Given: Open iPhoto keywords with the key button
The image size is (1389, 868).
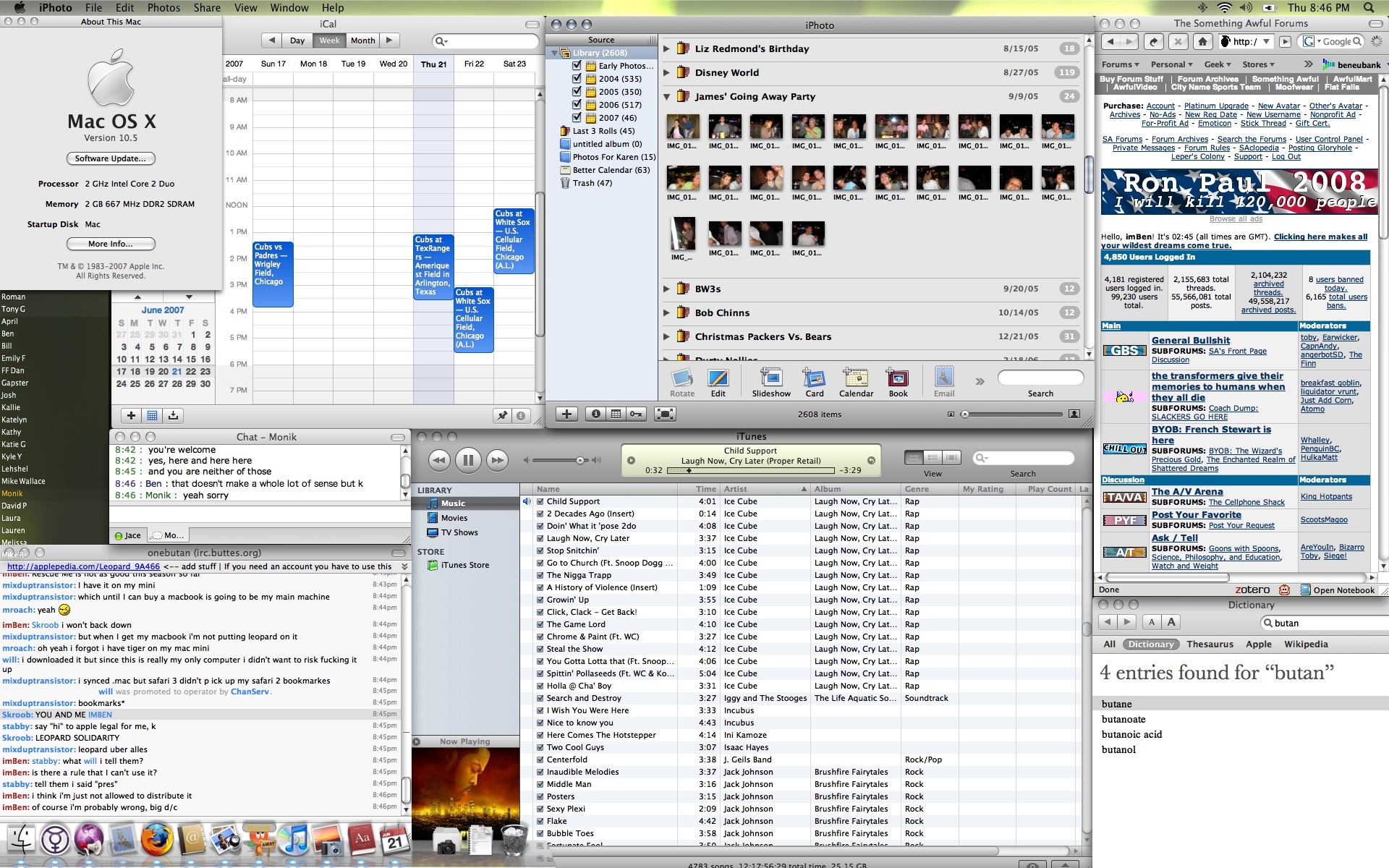Looking at the screenshot, I should (x=635, y=414).
